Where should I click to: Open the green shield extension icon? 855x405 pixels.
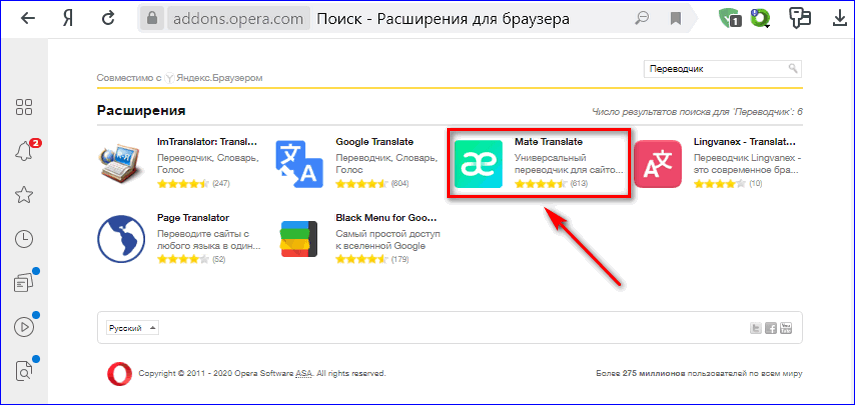pos(730,19)
